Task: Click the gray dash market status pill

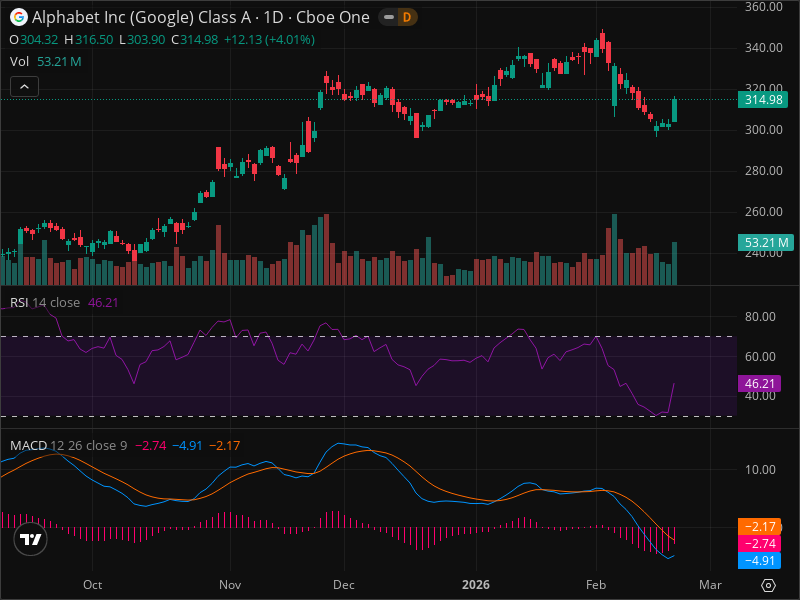Action: pos(389,17)
